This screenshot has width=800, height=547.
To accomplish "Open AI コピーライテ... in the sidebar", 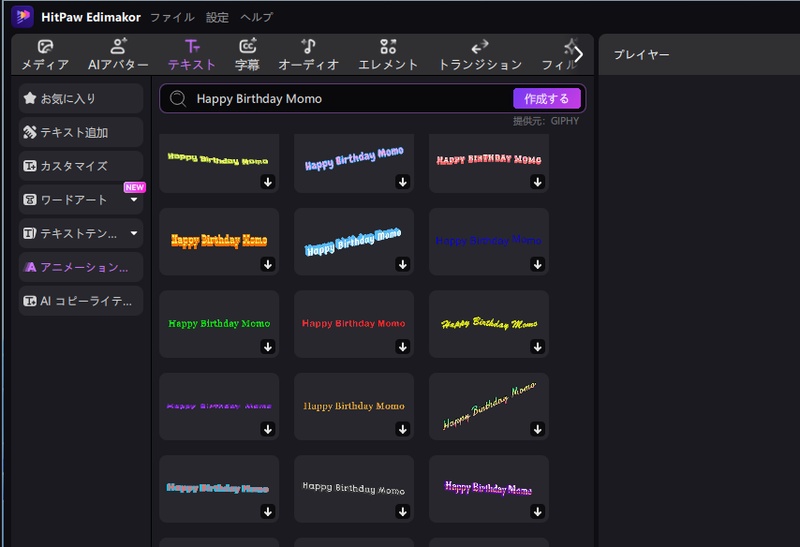I will click(81, 301).
